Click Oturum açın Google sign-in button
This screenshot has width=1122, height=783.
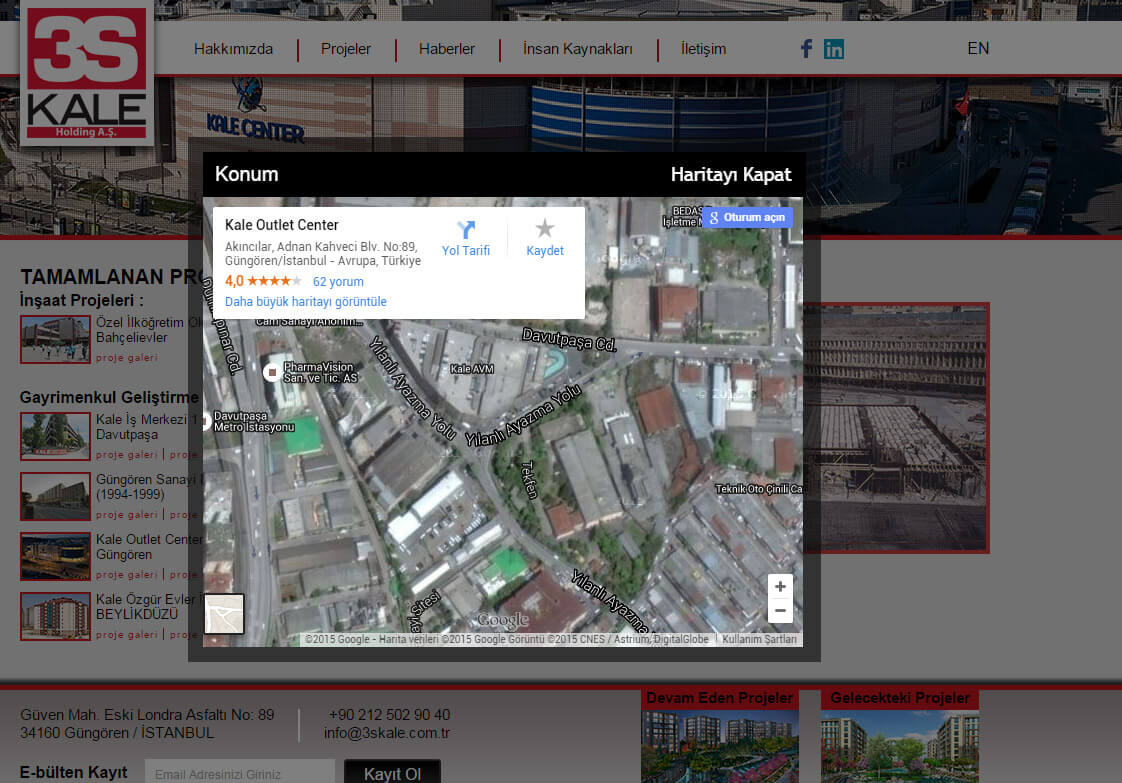747,217
